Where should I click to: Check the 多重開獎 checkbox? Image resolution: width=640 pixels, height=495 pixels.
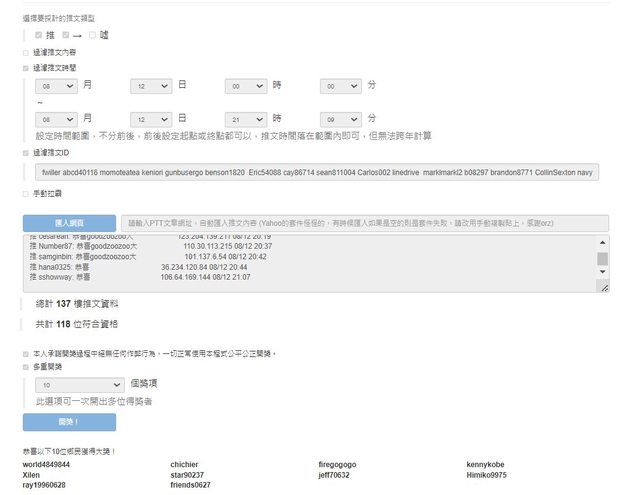pyautogui.click(x=26, y=367)
